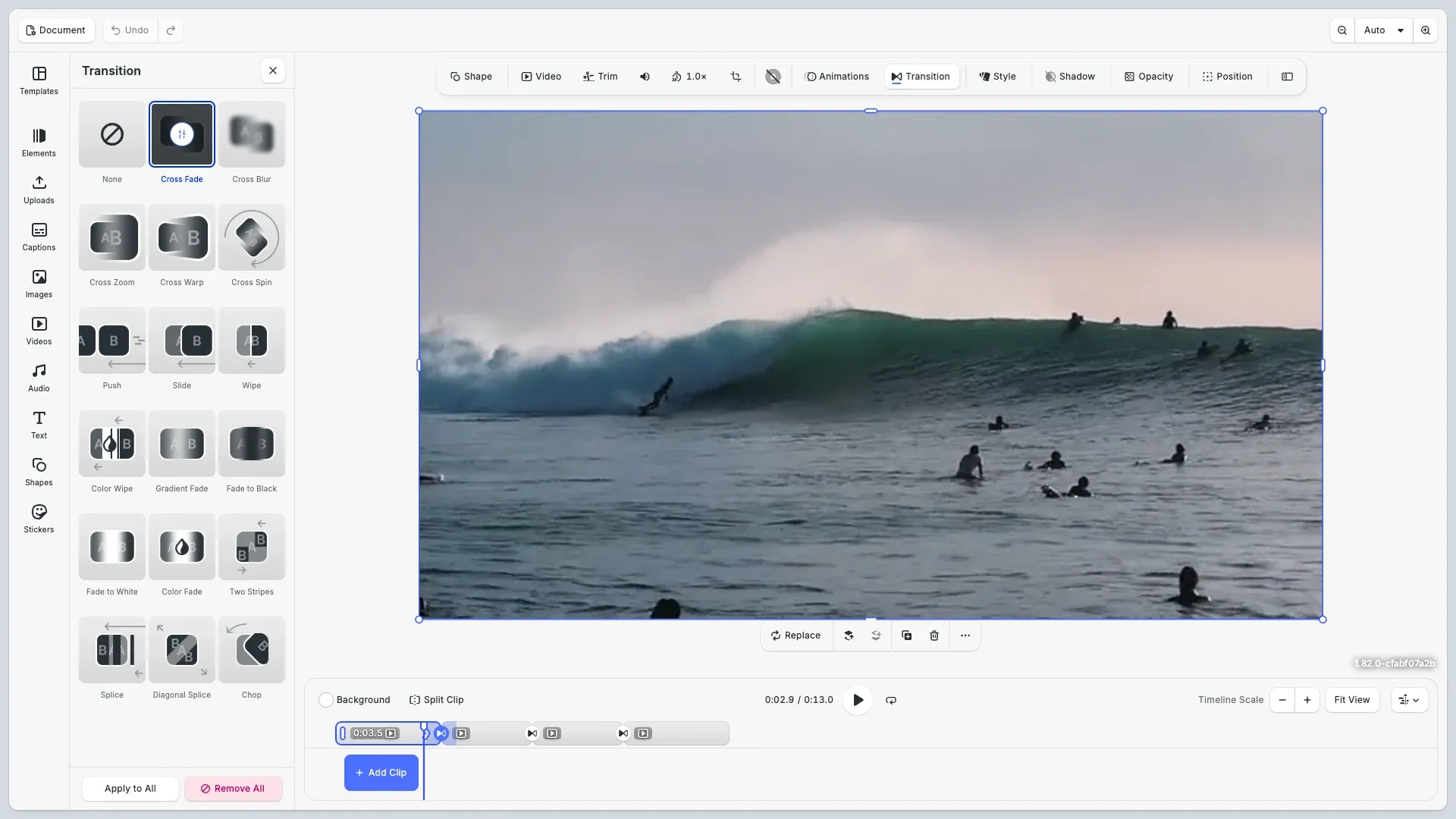Open the Opacity settings
Image resolution: width=1456 pixels, height=819 pixels.
(1148, 77)
